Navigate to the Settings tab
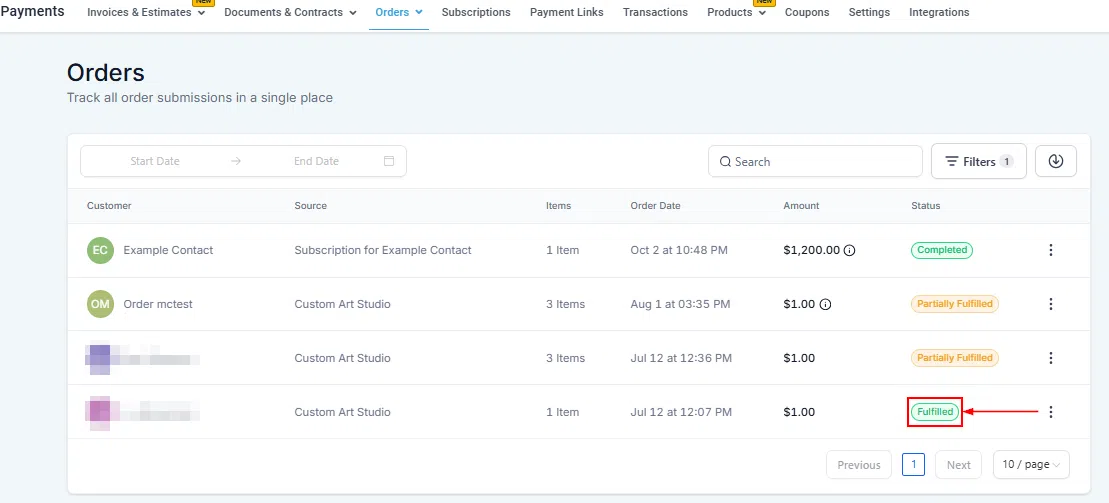This screenshot has height=503, width=1109. coord(869,12)
